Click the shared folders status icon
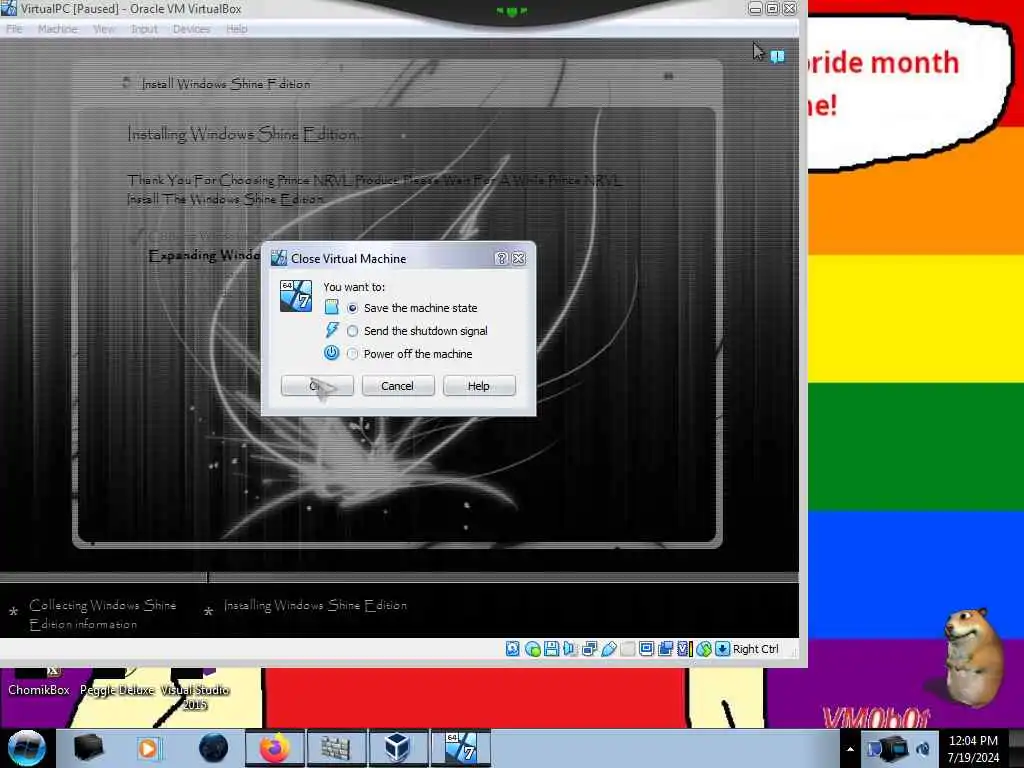Screen dimensions: 1024x768 click(x=628, y=648)
